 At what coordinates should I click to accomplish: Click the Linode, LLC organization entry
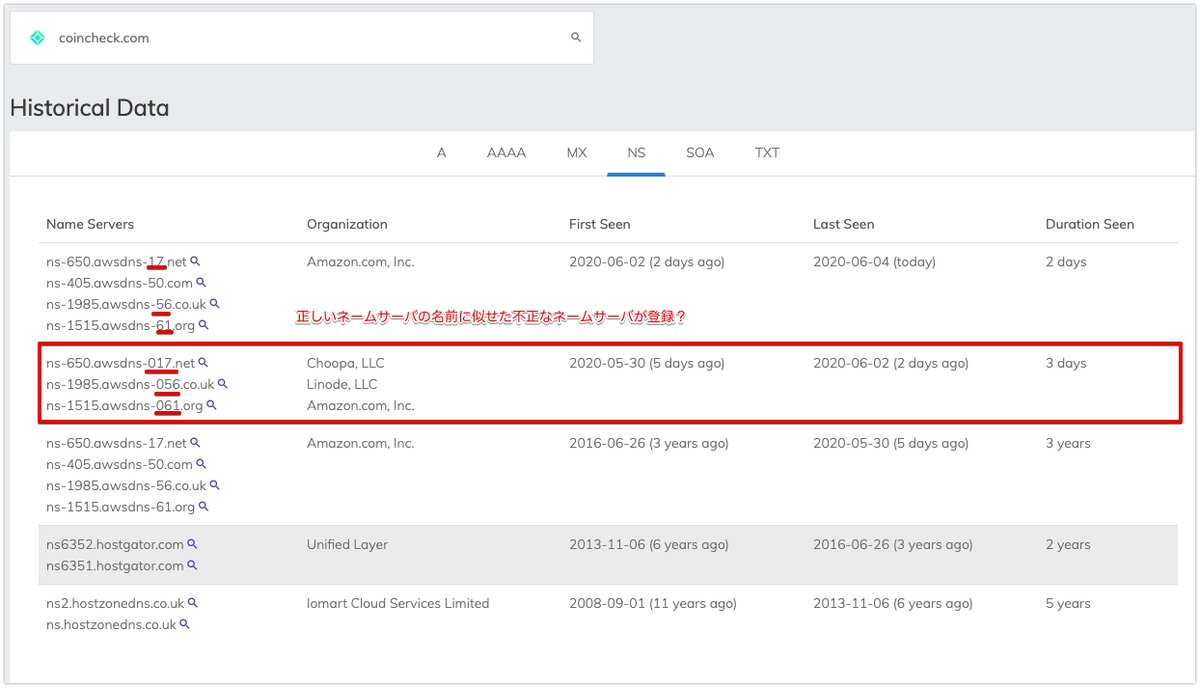(342, 384)
